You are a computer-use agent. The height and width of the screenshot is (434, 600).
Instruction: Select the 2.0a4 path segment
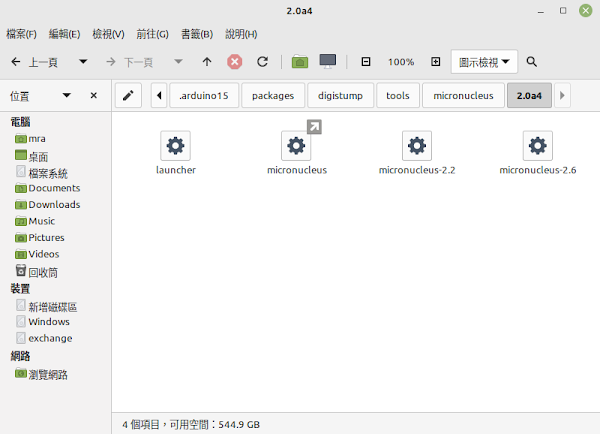[529, 95]
